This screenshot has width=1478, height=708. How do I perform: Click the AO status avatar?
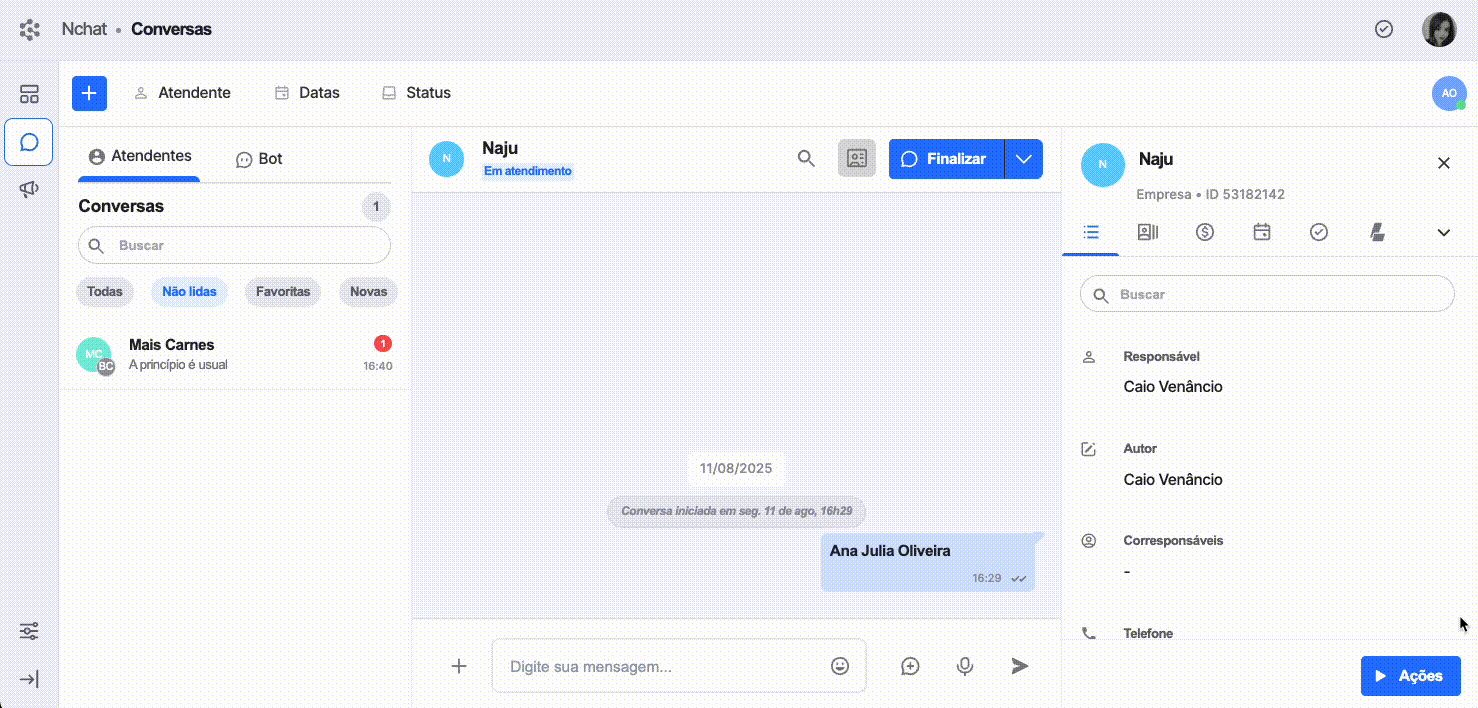(x=1449, y=93)
